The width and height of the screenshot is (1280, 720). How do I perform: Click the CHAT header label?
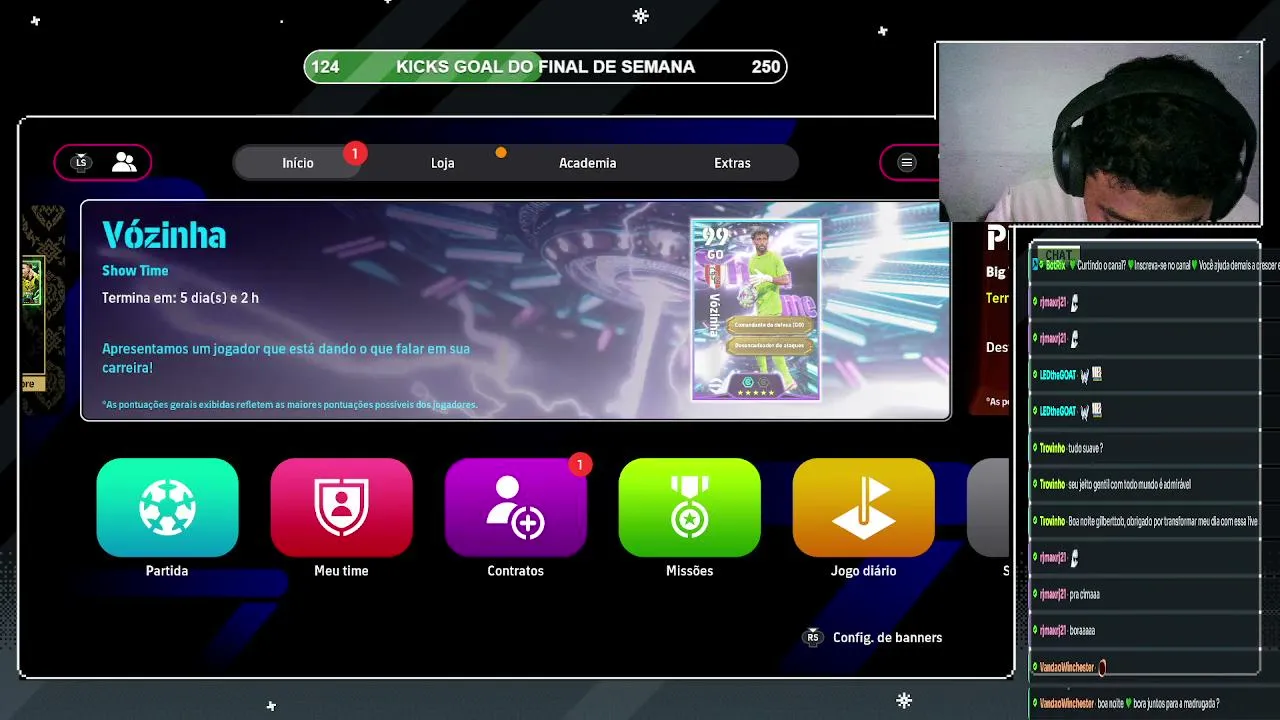point(1058,255)
